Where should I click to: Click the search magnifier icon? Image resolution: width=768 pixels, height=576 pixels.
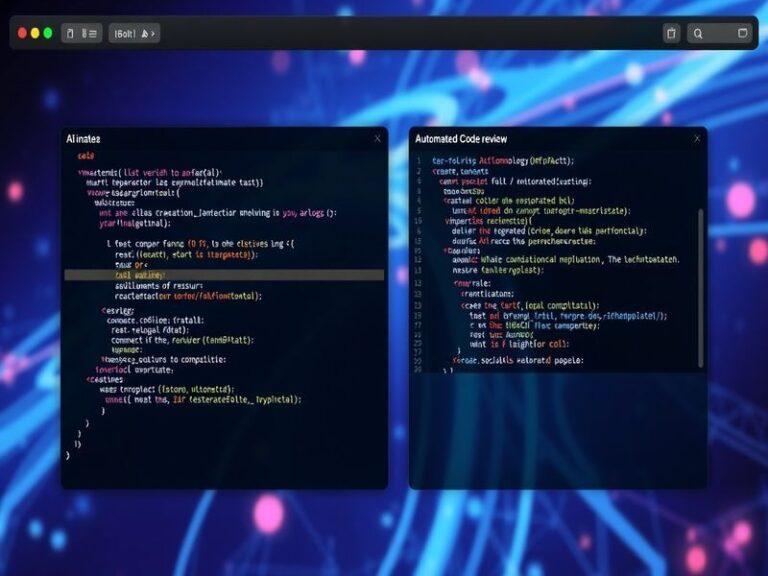698,33
